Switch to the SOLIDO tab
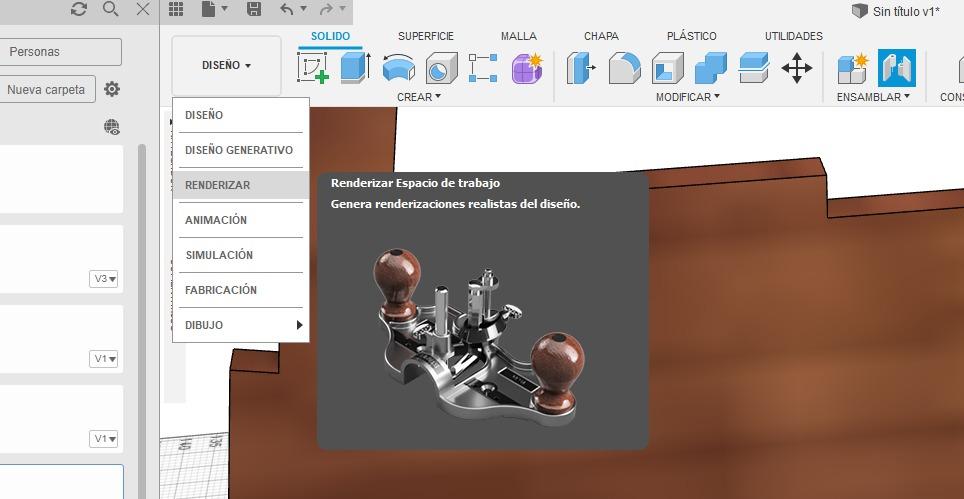 (330, 36)
